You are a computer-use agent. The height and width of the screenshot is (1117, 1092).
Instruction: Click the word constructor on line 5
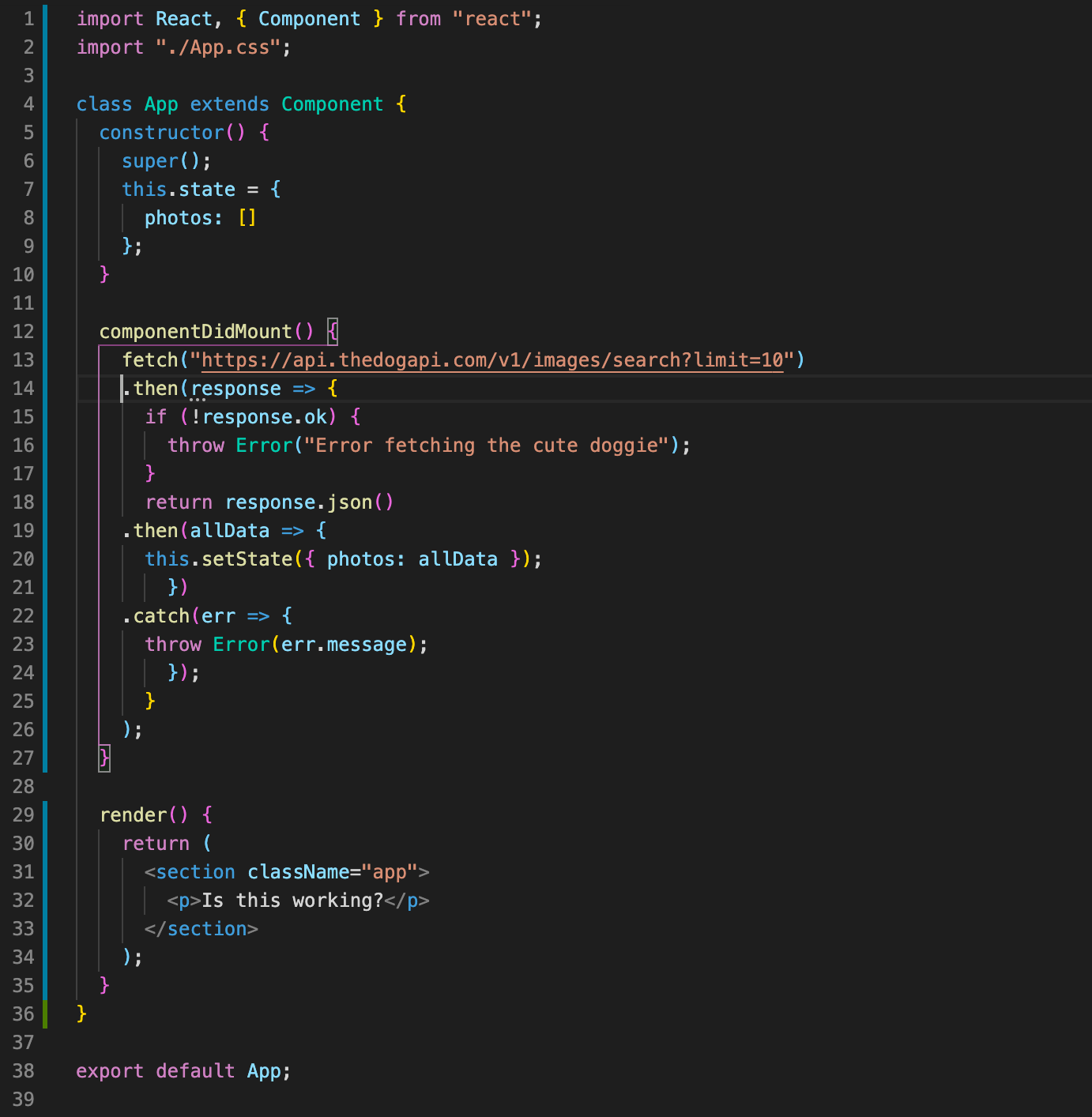click(162, 132)
